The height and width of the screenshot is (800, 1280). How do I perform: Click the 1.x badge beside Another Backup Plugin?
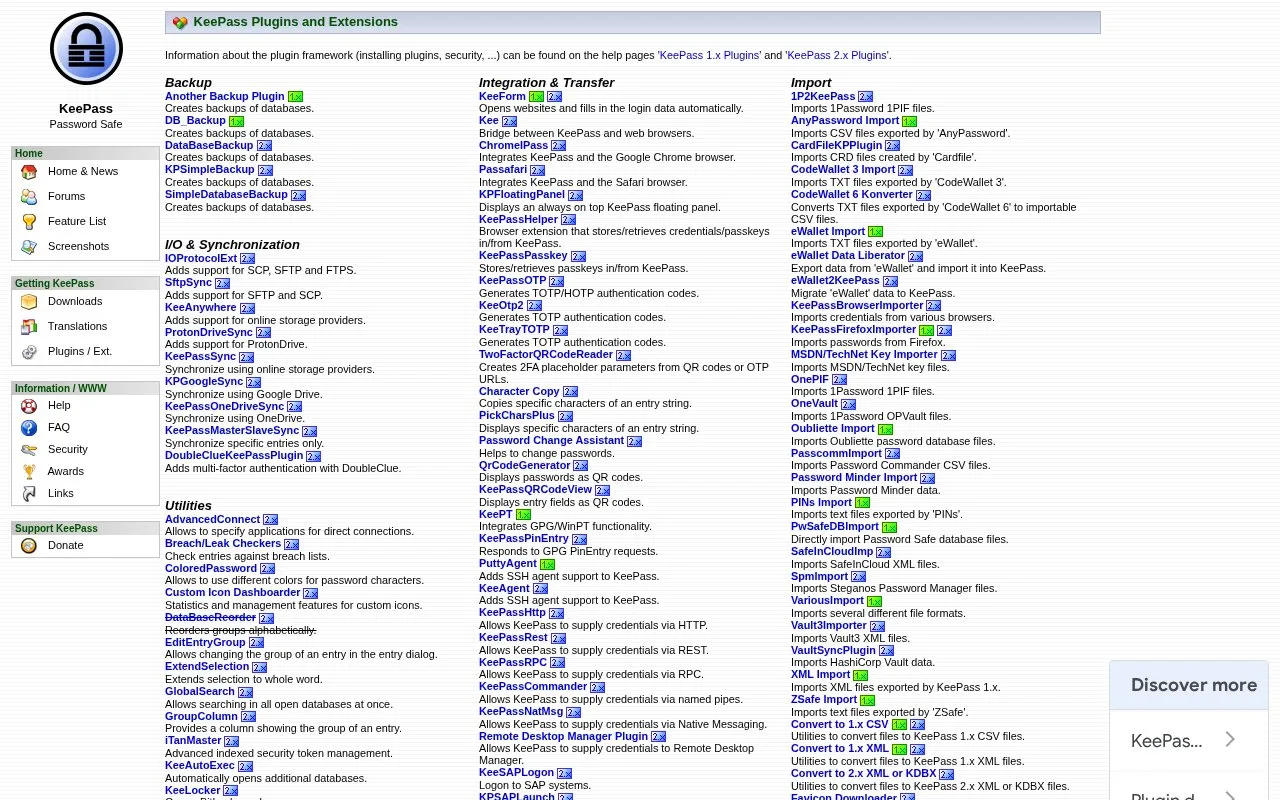(x=295, y=97)
